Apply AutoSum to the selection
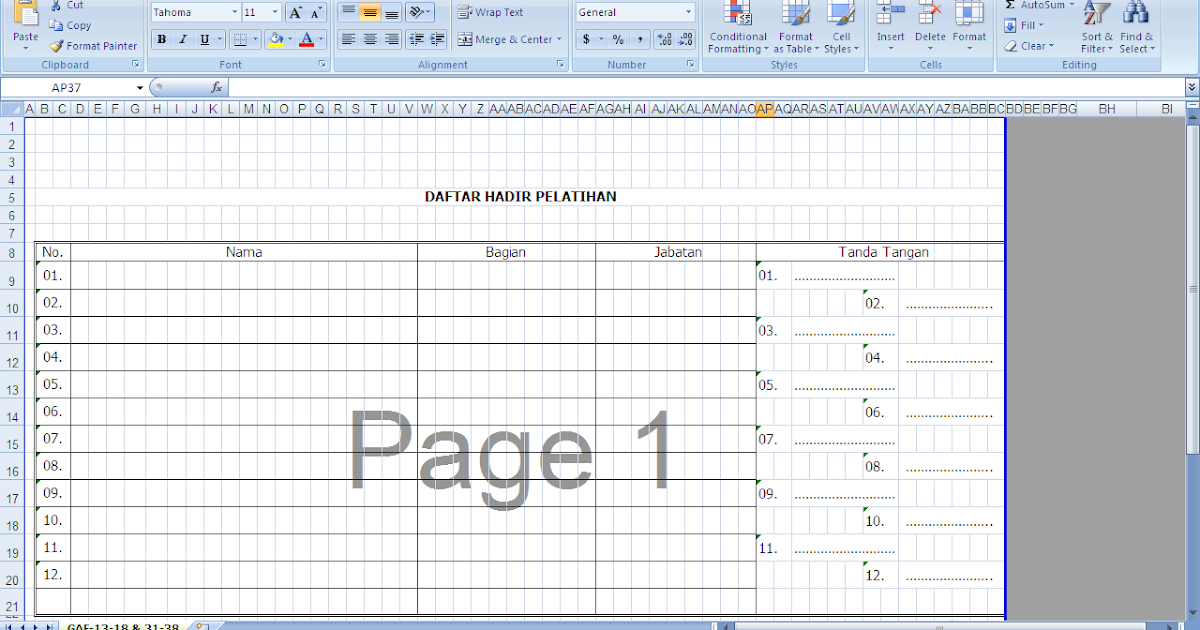 [1035, 7]
